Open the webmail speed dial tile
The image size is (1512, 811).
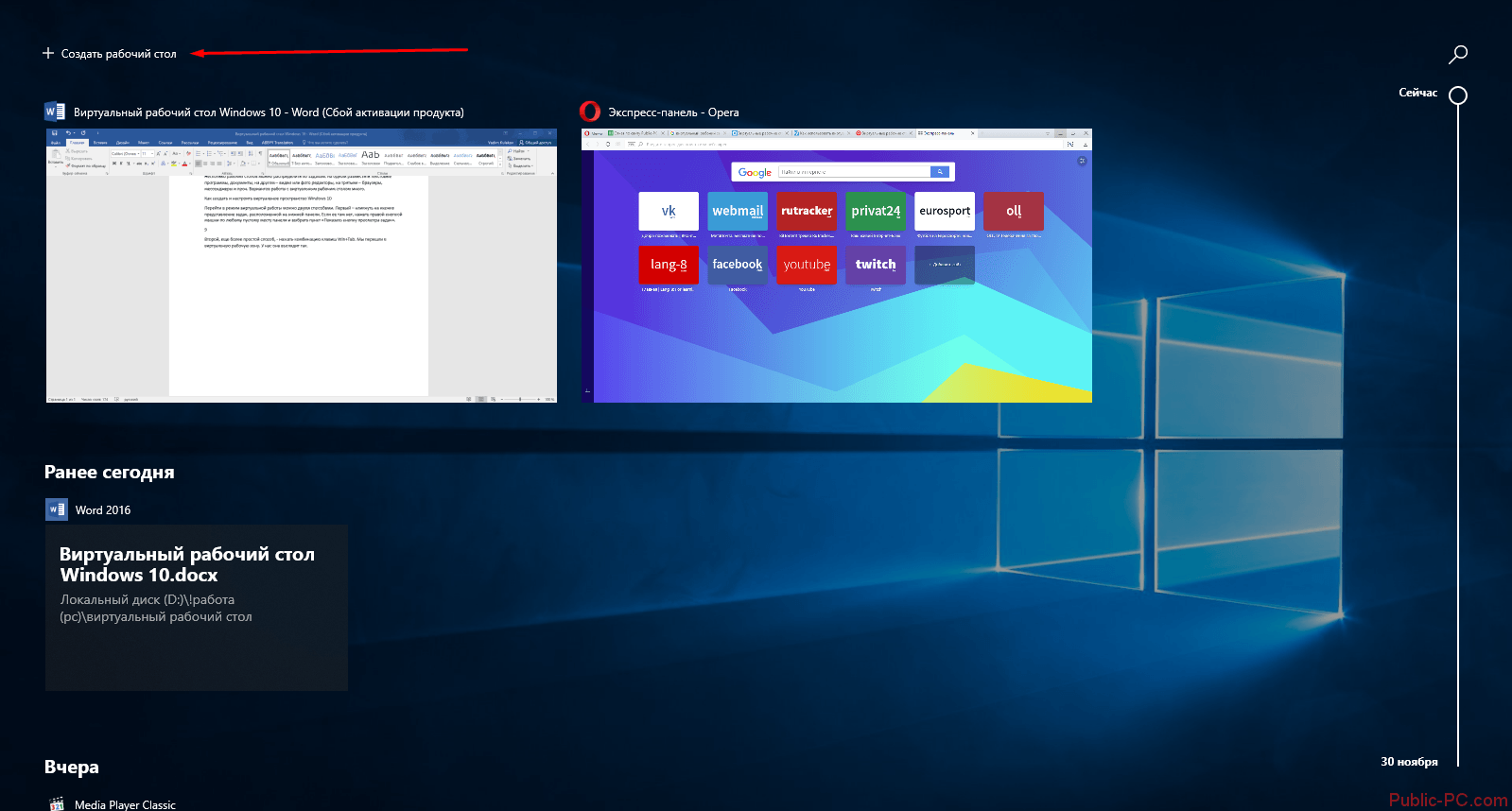point(738,211)
